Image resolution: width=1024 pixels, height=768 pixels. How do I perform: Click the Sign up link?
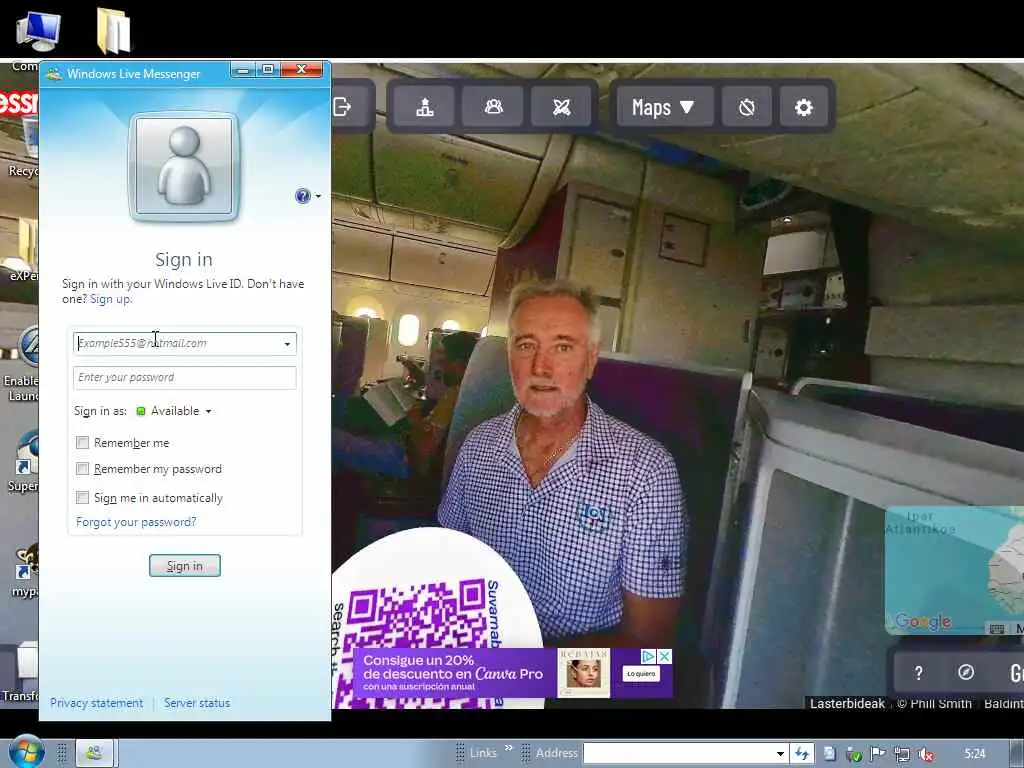click(111, 299)
